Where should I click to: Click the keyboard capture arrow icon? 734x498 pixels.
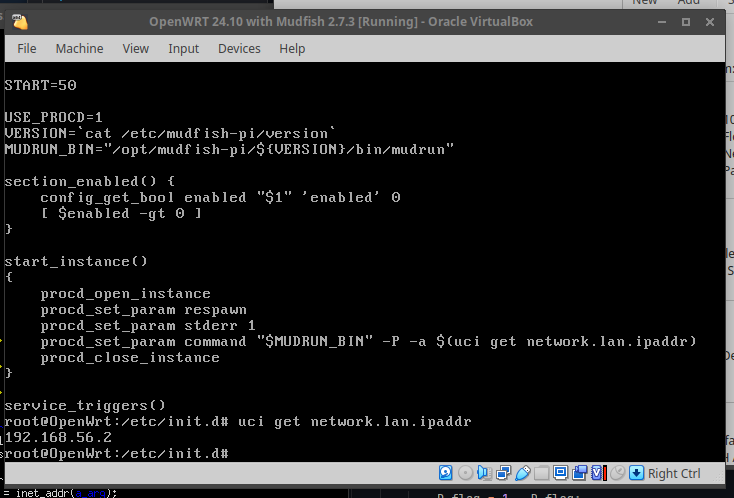tap(636, 473)
